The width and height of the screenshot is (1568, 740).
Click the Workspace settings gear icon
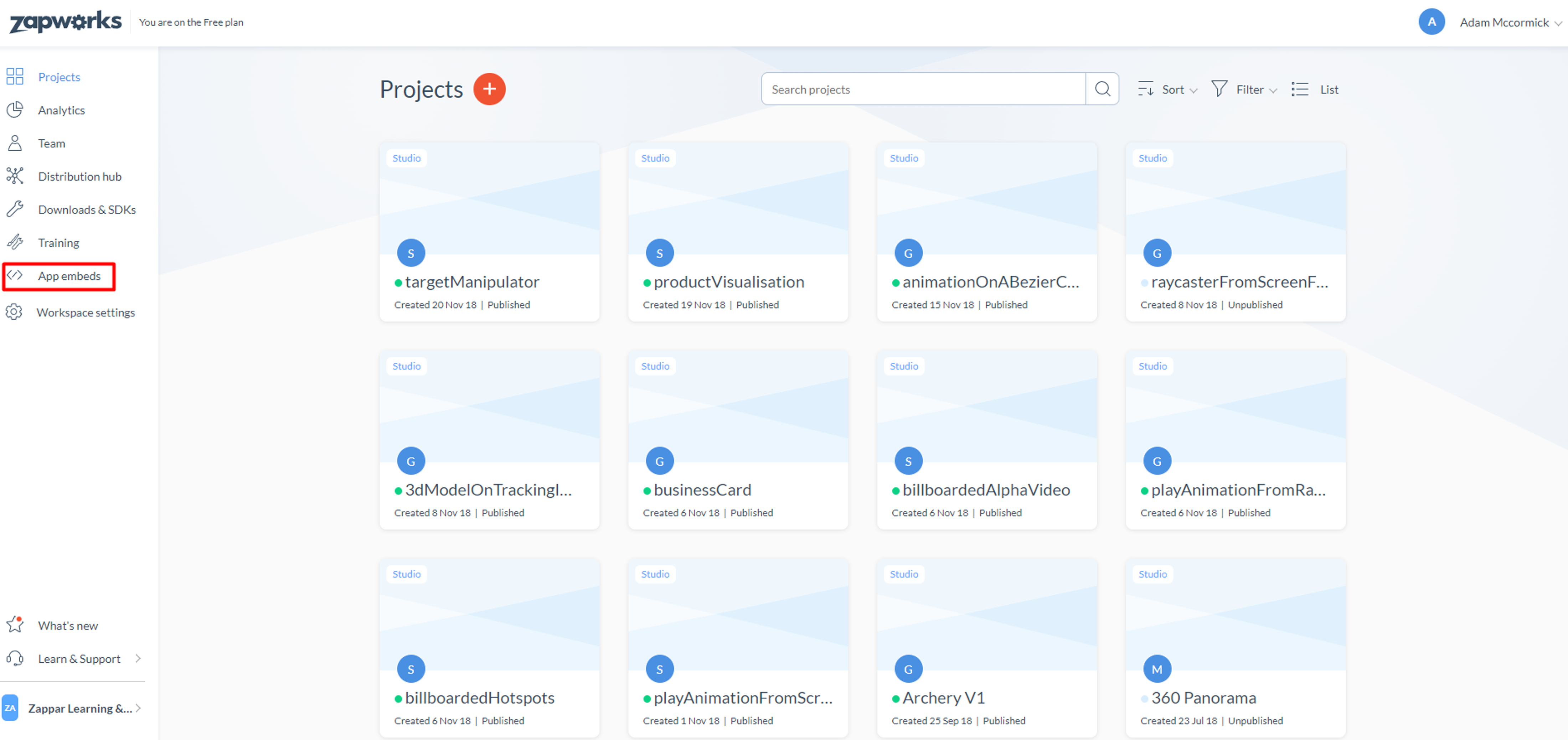click(14, 312)
